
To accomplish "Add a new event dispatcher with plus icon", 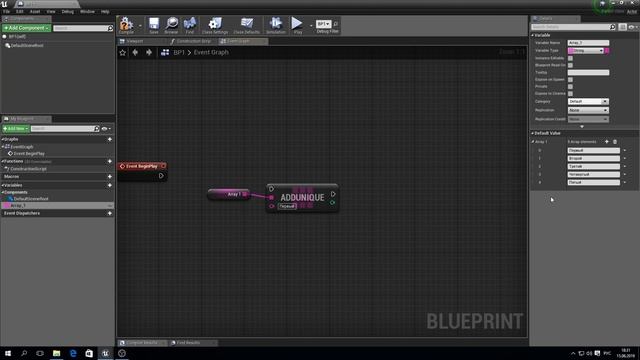I will point(109,213).
